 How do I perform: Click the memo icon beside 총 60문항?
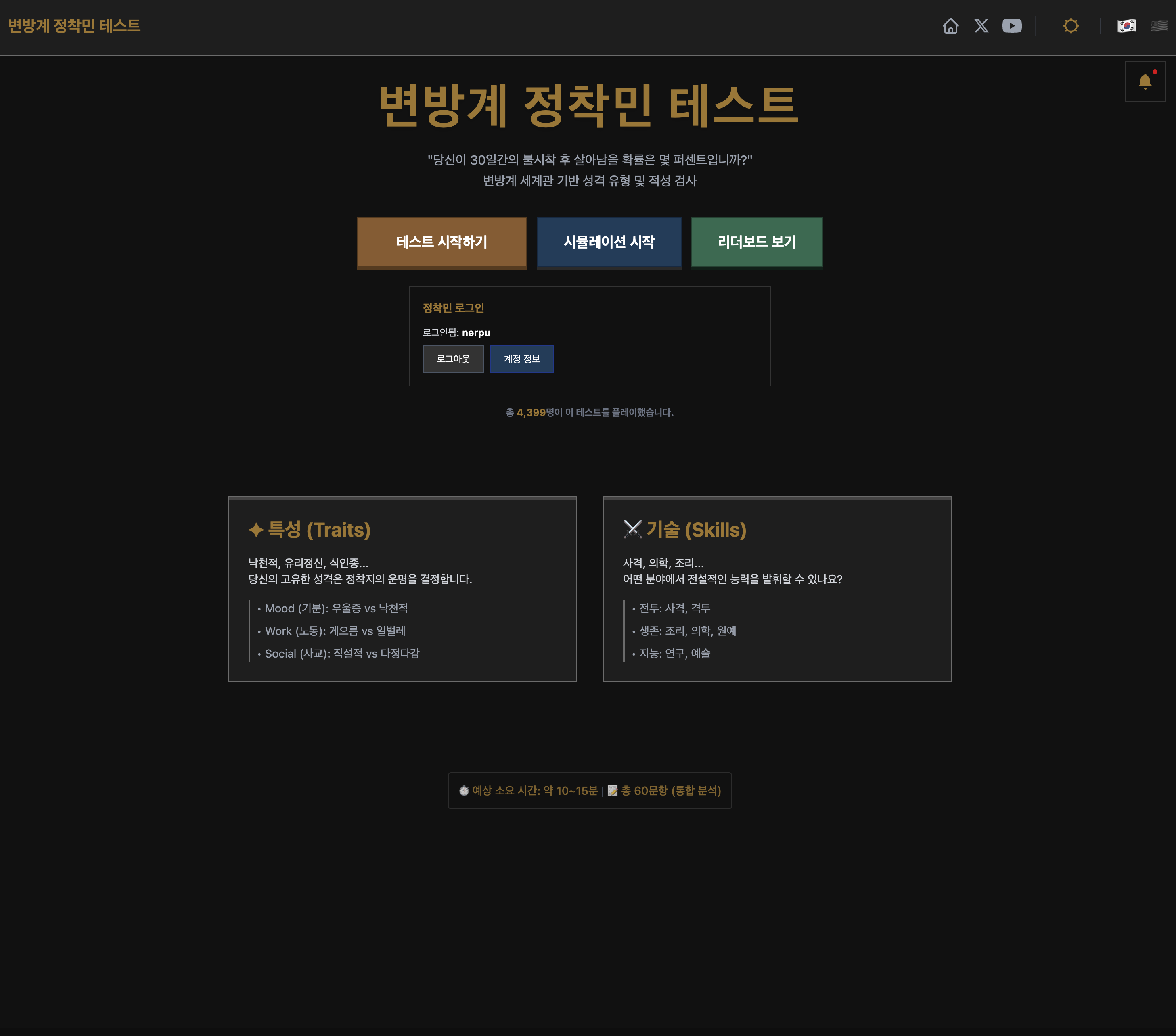(x=613, y=790)
